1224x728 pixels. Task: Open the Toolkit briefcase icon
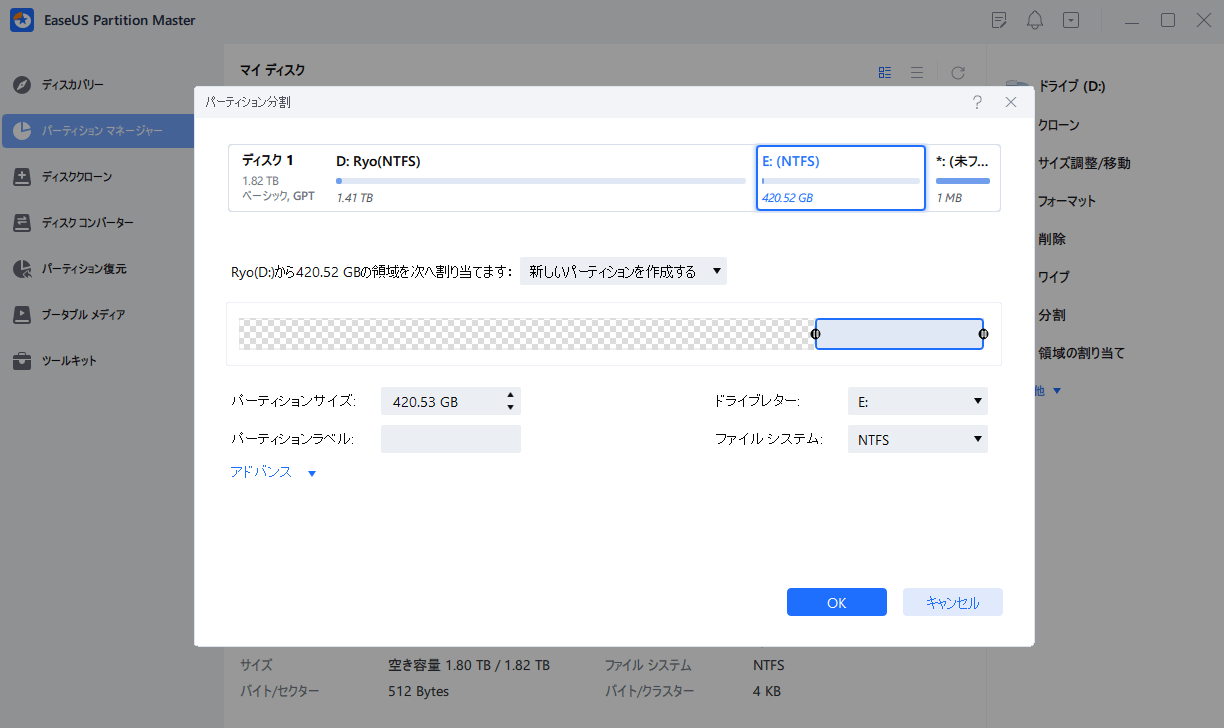point(22,361)
